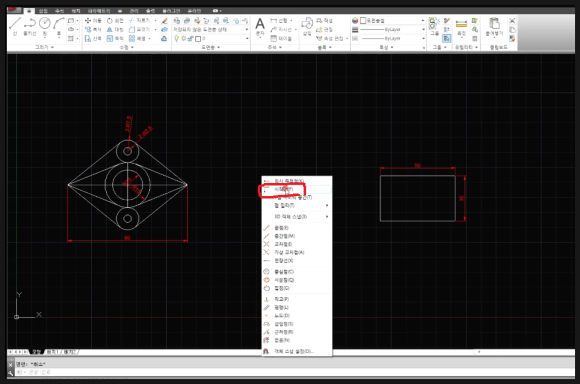This screenshot has width=580, height=384.
Task: Choose the Scale (축척) tool
Action: (115, 38)
